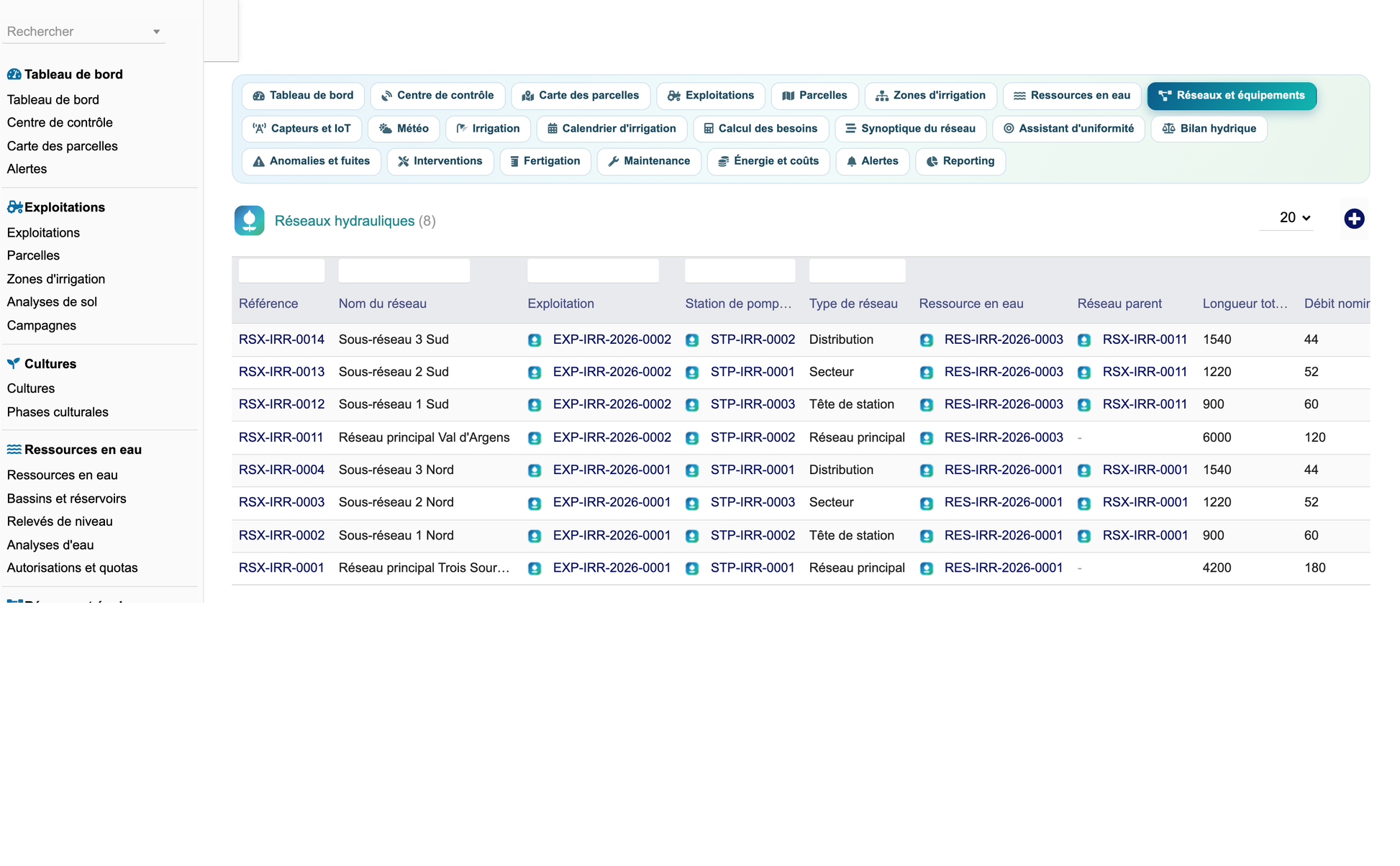
Task: Click exploitation icon in RSX-IRR-0014 row
Action: [535, 340]
